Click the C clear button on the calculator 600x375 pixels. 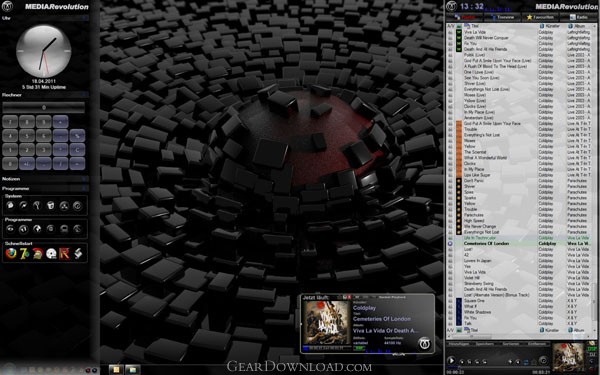[77, 149]
